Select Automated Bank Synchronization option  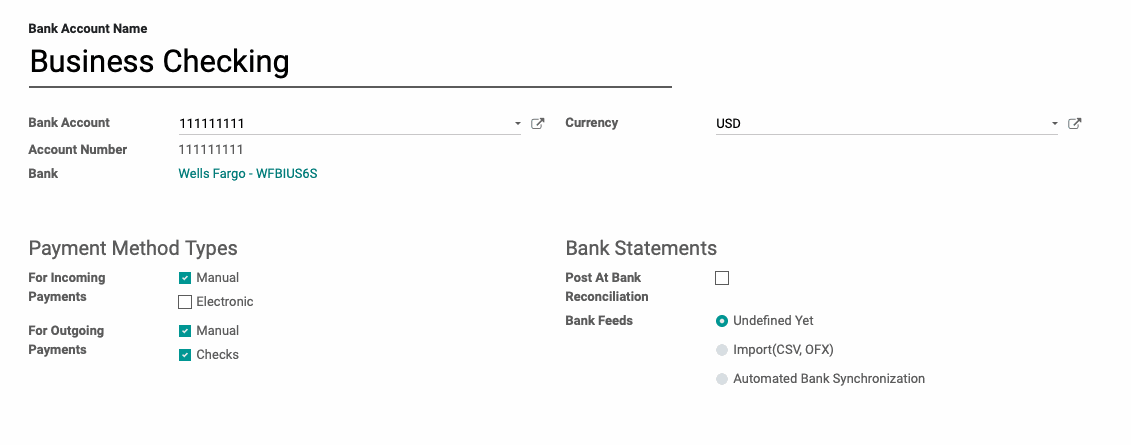(722, 379)
